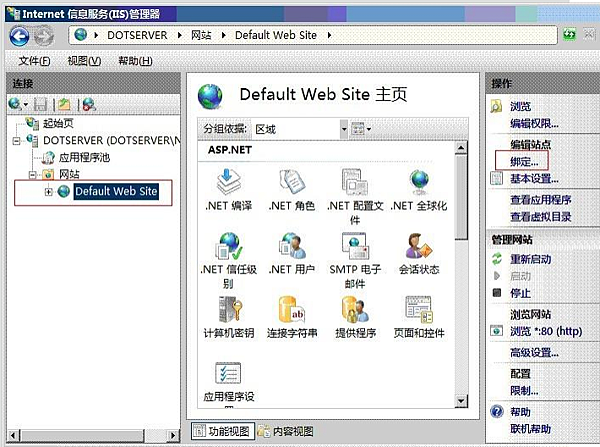Open the arrow before DOTSERVER in breadcrumb
Viewport: 600px width, 447px height.
(x=96, y=35)
